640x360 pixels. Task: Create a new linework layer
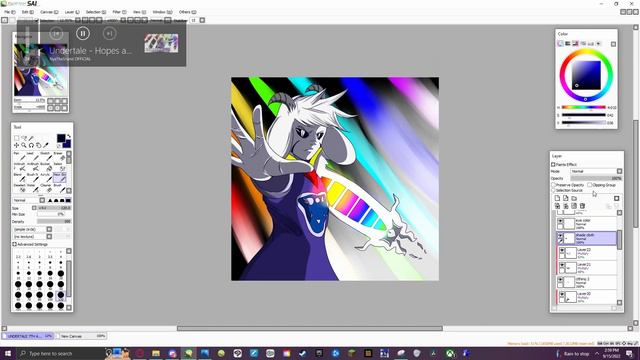pos(566,198)
